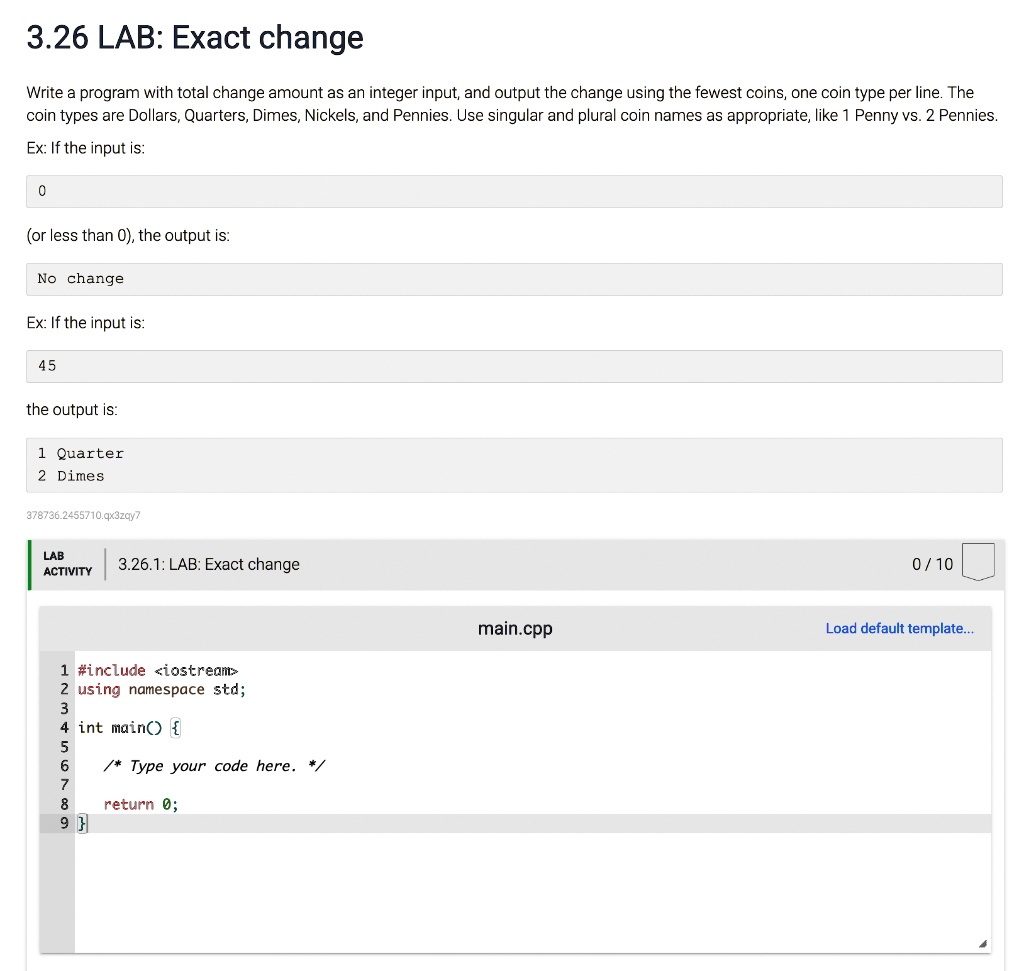This screenshot has width=1024, height=971.
Task: Click line number 9 in the gutter
Action: [x=64, y=823]
